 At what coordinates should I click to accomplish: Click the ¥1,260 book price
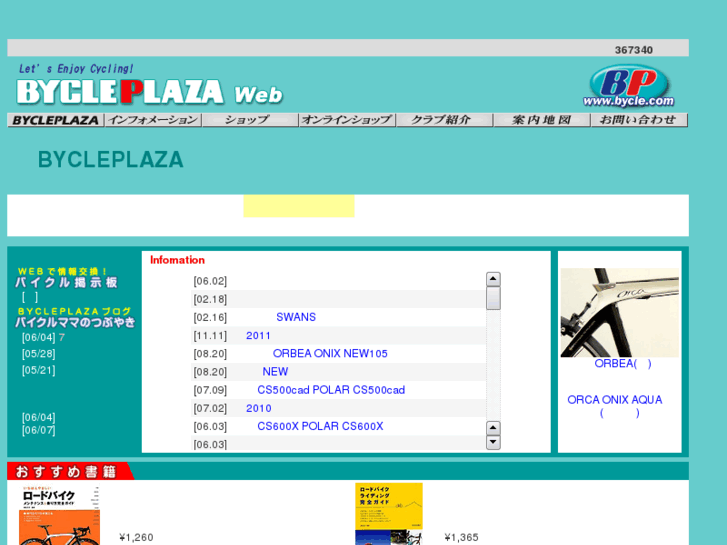(136, 538)
